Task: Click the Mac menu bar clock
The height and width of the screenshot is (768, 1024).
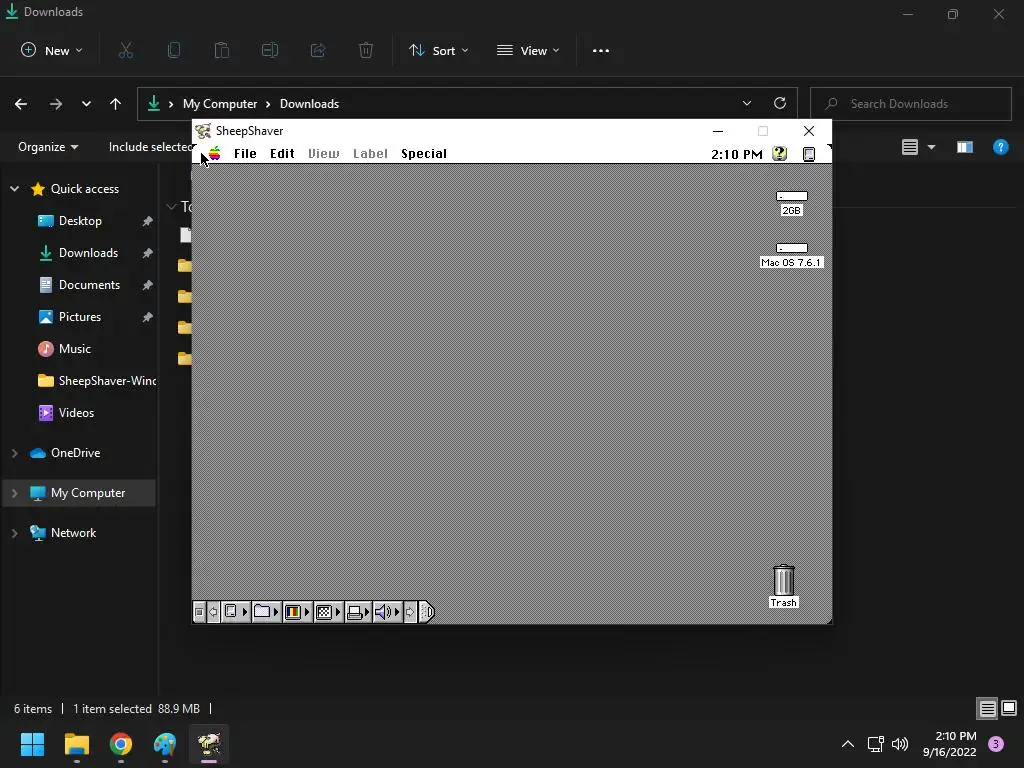Action: tap(737, 154)
